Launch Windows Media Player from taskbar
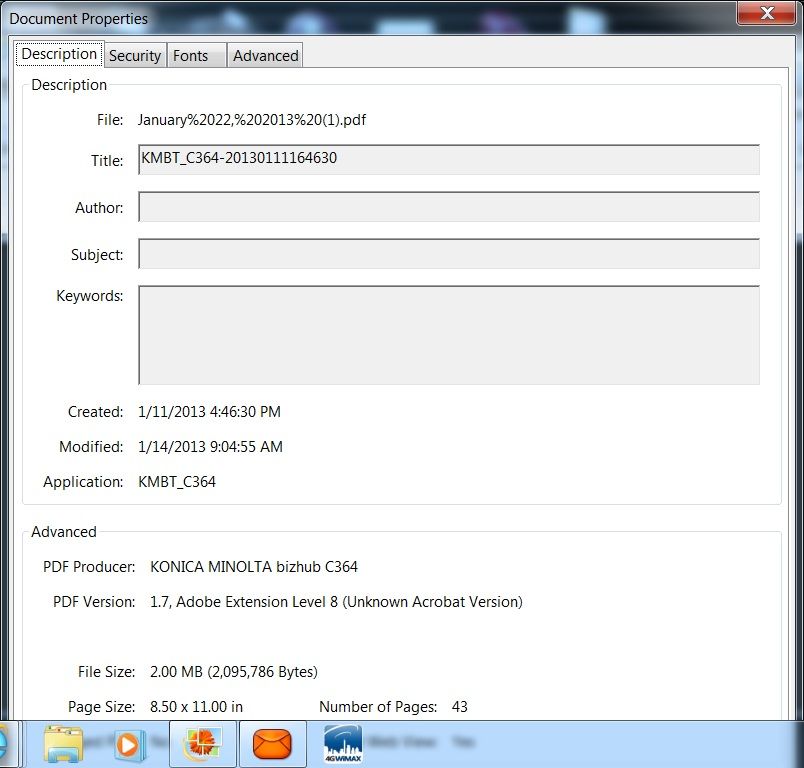Image resolution: width=804 pixels, height=768 pixels. point(130,744)
